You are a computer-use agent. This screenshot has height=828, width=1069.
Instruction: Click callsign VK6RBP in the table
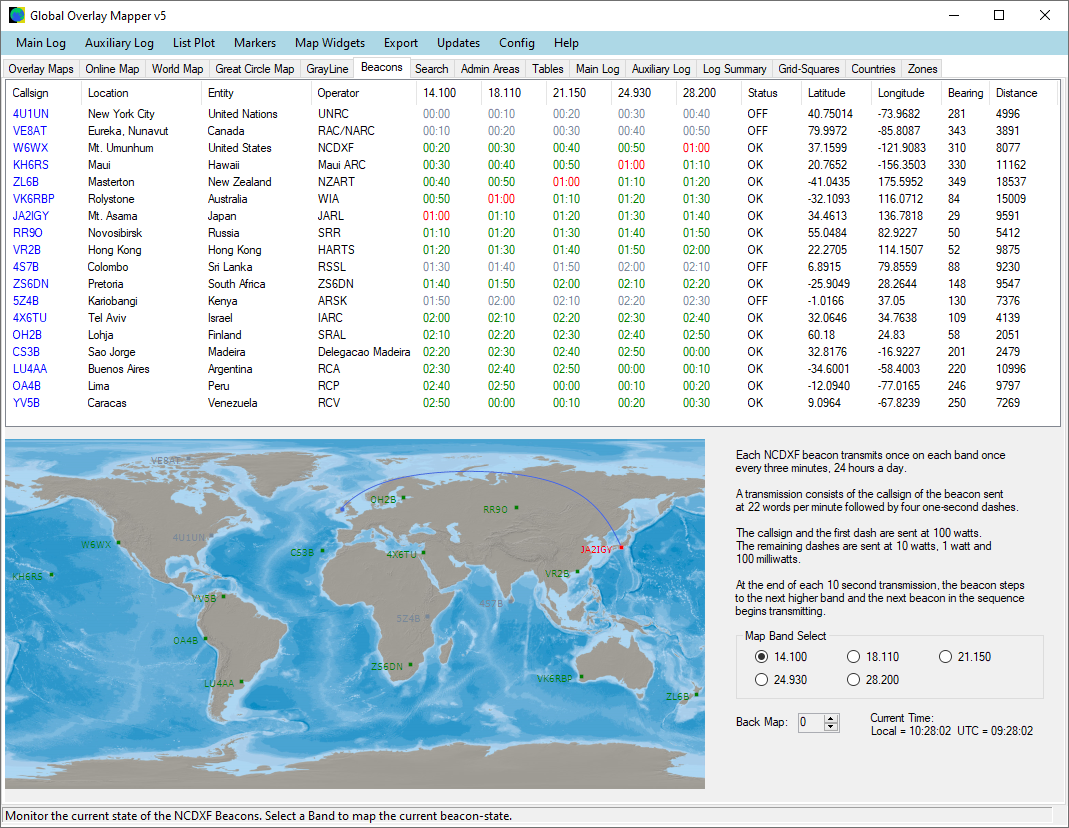(x=33, y=199)
